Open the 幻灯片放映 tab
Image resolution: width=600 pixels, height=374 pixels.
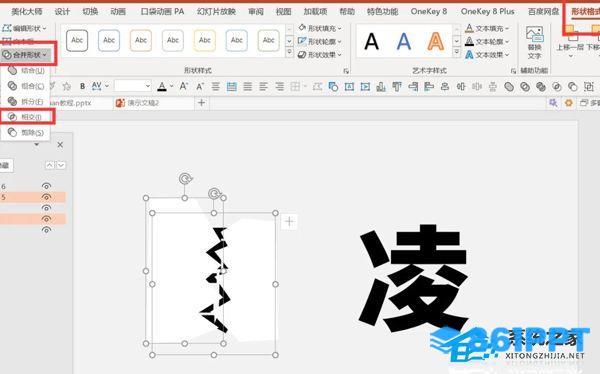217,12
